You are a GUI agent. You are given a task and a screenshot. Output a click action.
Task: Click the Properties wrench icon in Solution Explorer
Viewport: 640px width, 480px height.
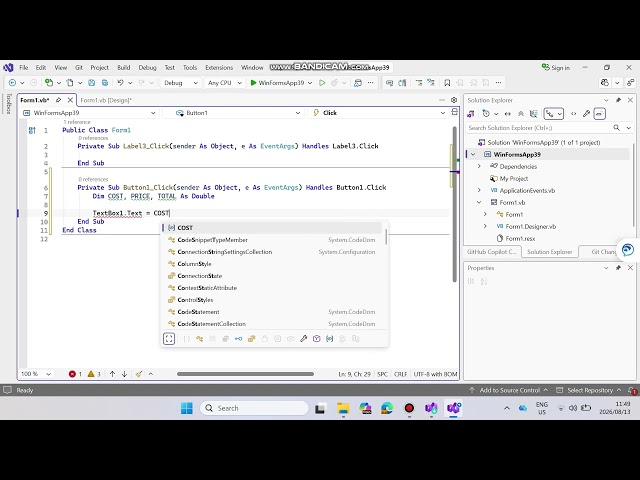point(586,114)
